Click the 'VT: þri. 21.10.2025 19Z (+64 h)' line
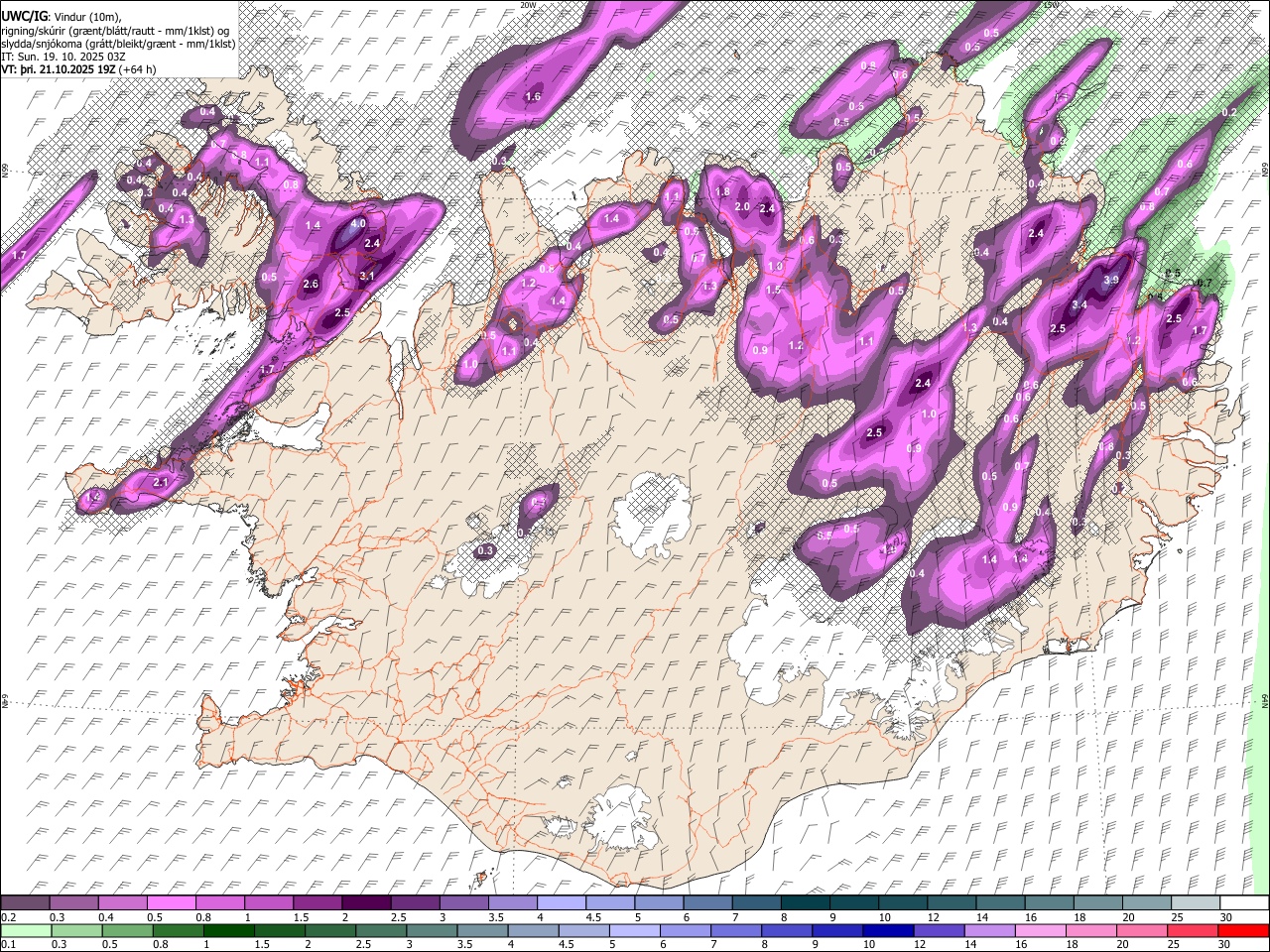The height and width of the screenshot is (952, 1270). 79,69
